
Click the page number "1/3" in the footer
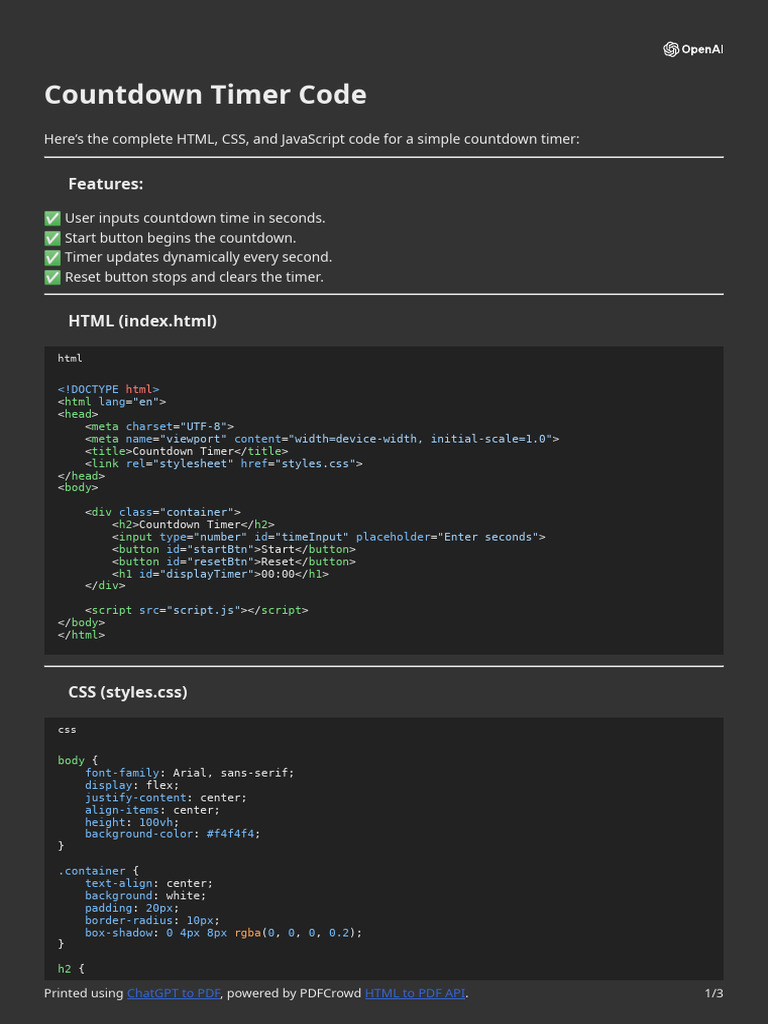tap(713, 993)
